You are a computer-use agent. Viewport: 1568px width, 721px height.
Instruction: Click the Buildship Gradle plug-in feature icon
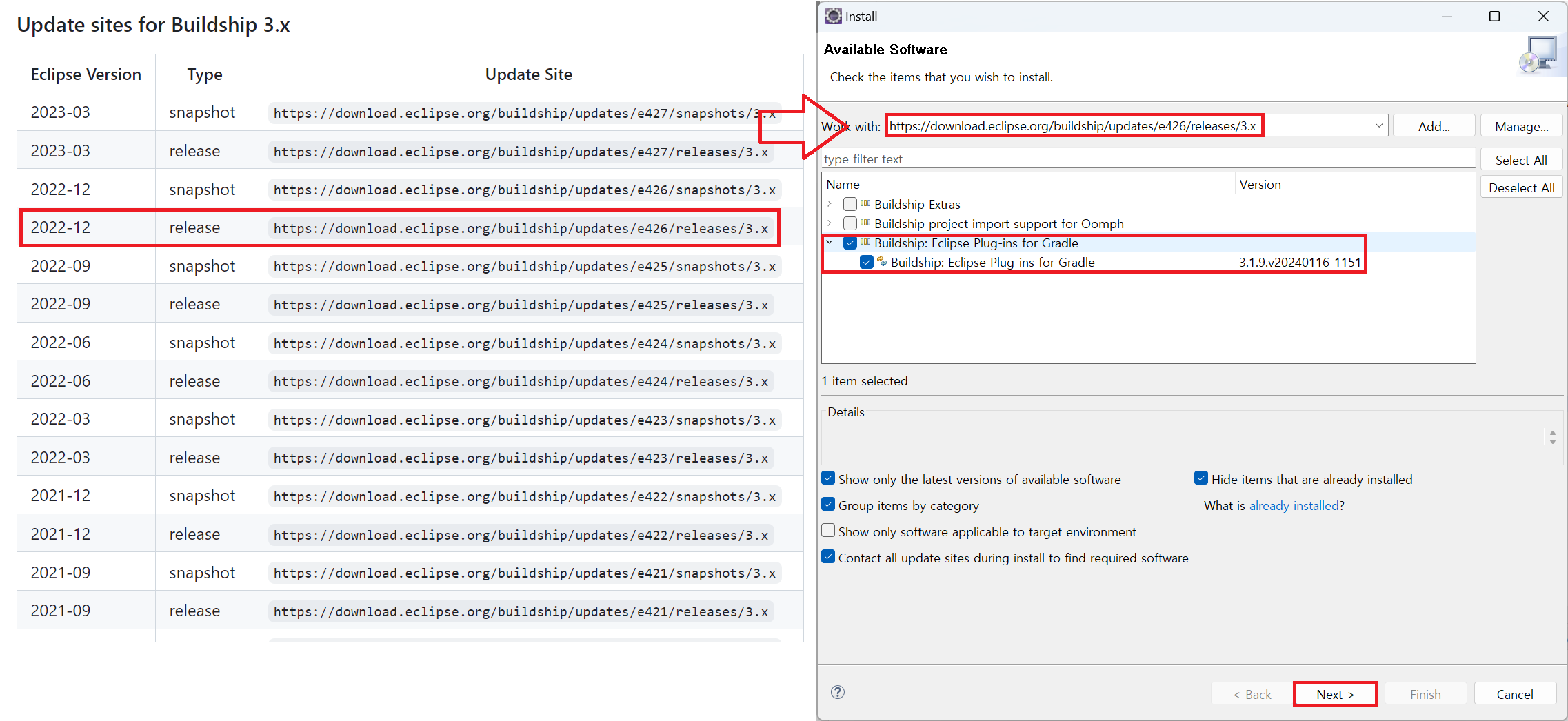pos(882,262)
